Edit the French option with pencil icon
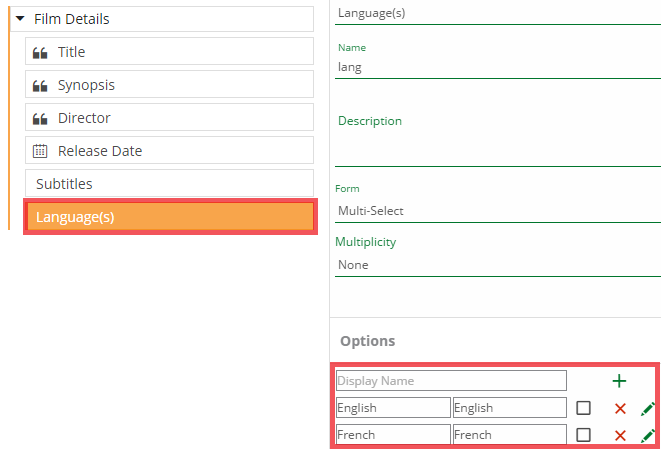 pos(647,435)
